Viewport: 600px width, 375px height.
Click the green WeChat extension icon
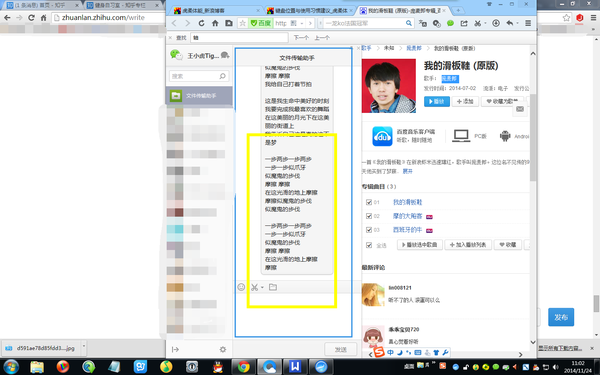point(450,23)
